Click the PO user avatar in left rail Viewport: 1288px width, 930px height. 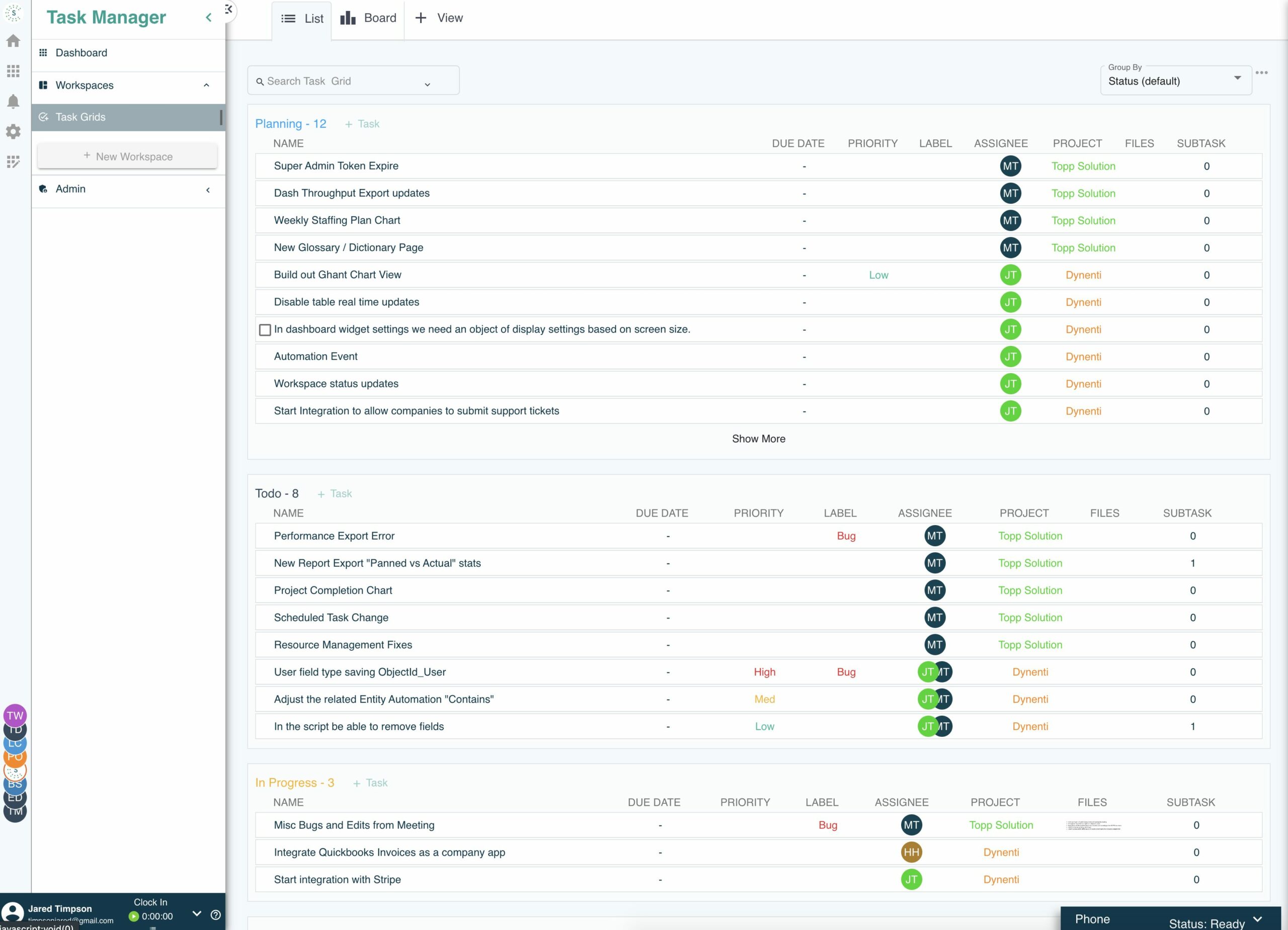tap(15, 757)
